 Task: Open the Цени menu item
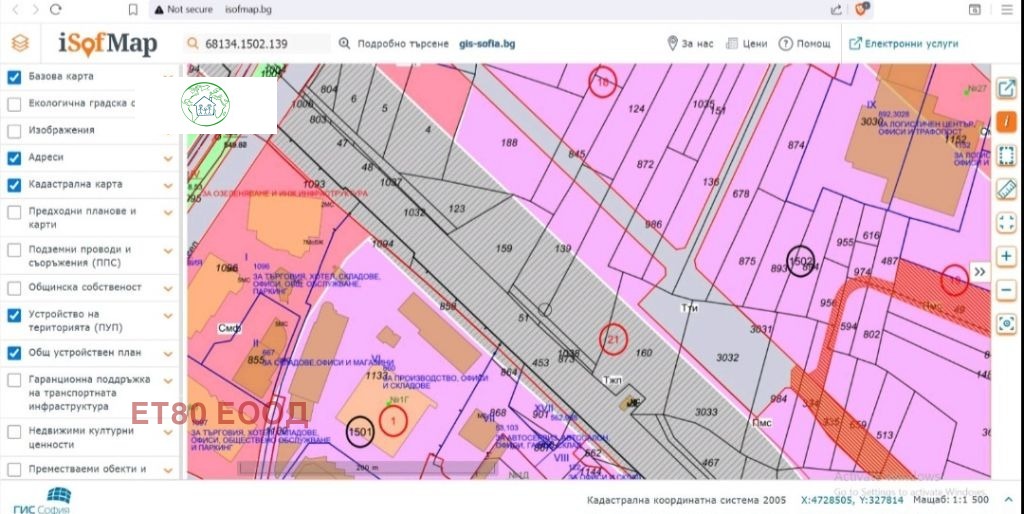(746, 44)
